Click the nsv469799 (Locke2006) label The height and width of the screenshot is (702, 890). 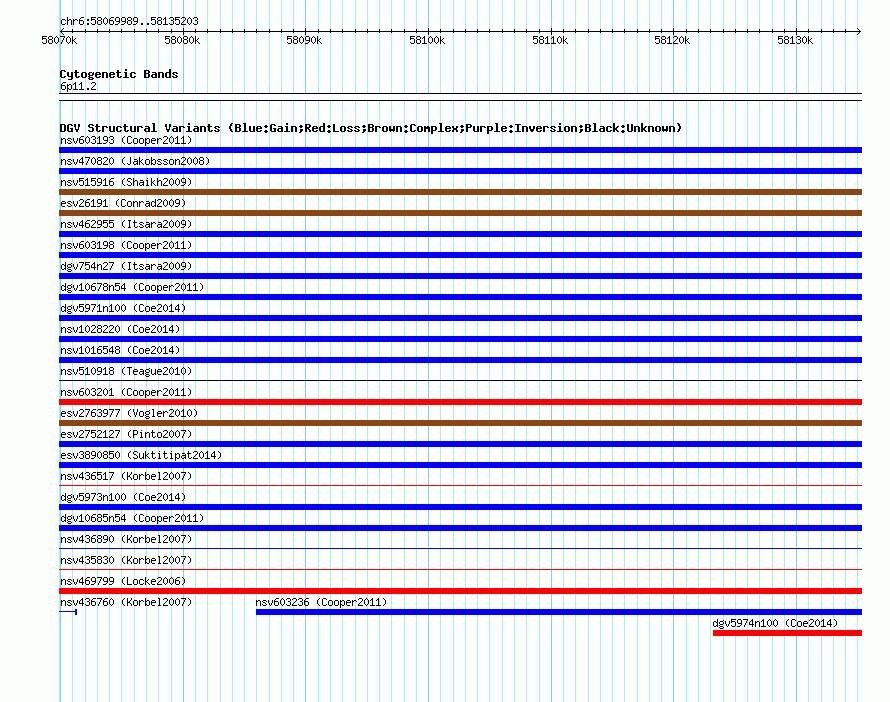[123, 581]
